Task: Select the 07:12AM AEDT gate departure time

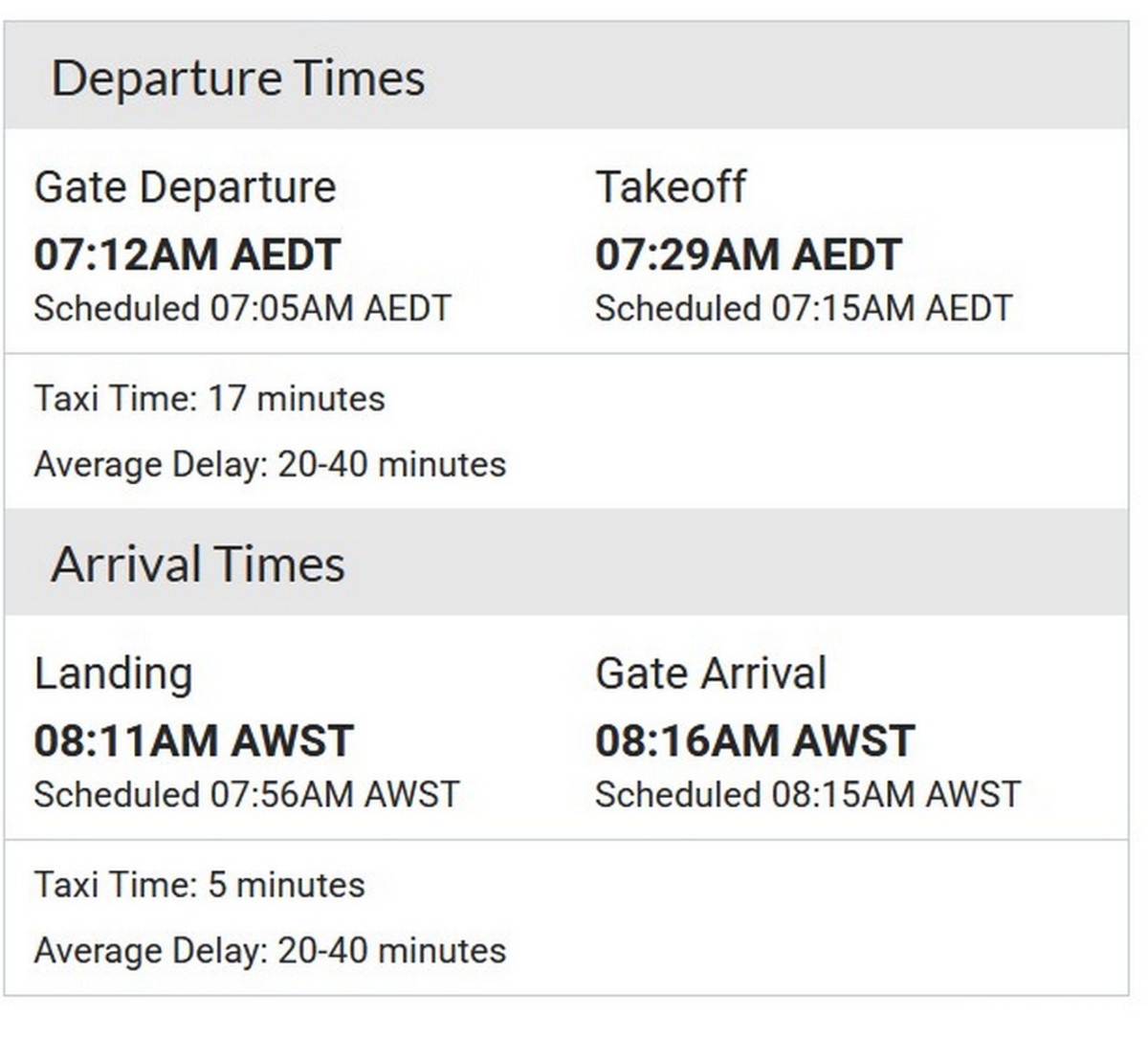Action: tap(188, 254)
